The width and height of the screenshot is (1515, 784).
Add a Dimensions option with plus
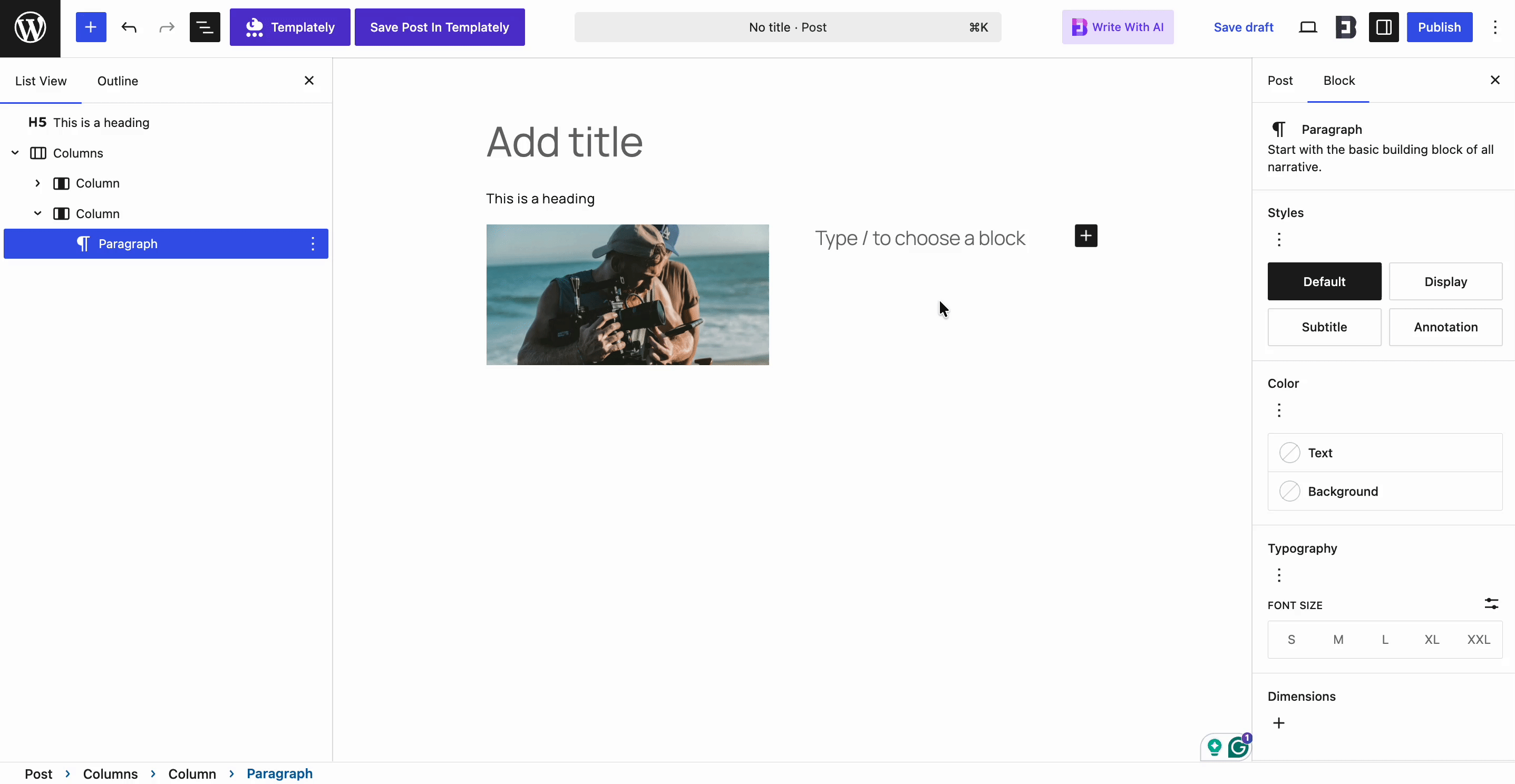[x=1278, y=723]
